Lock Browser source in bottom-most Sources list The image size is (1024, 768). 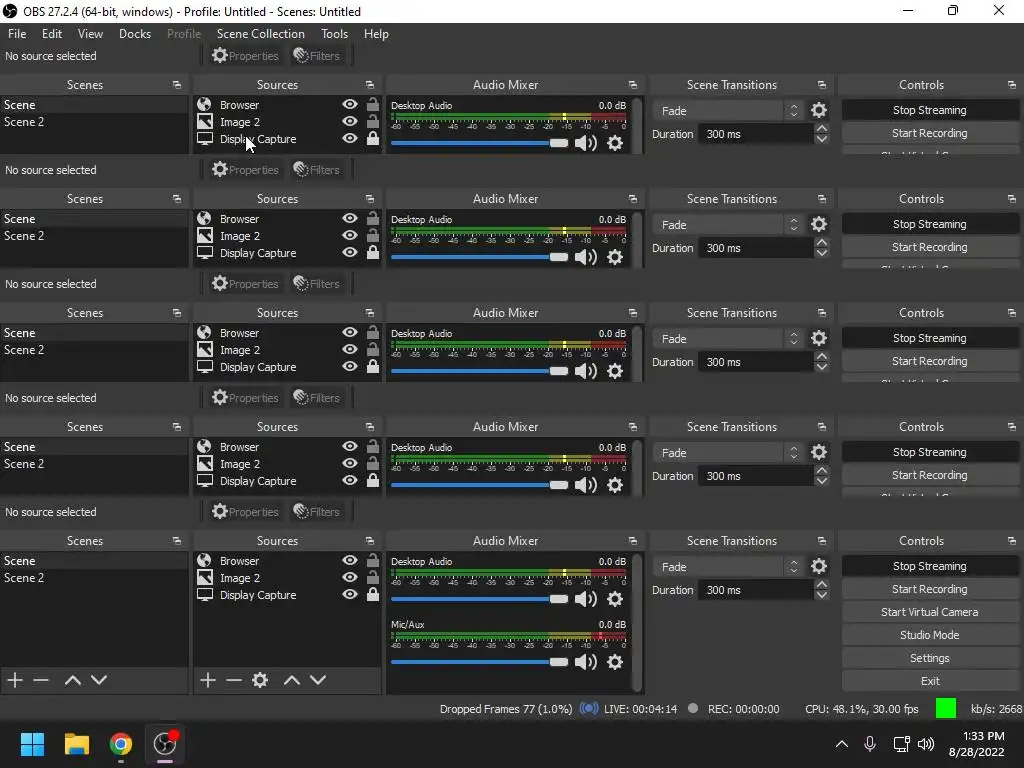[373, 560]
